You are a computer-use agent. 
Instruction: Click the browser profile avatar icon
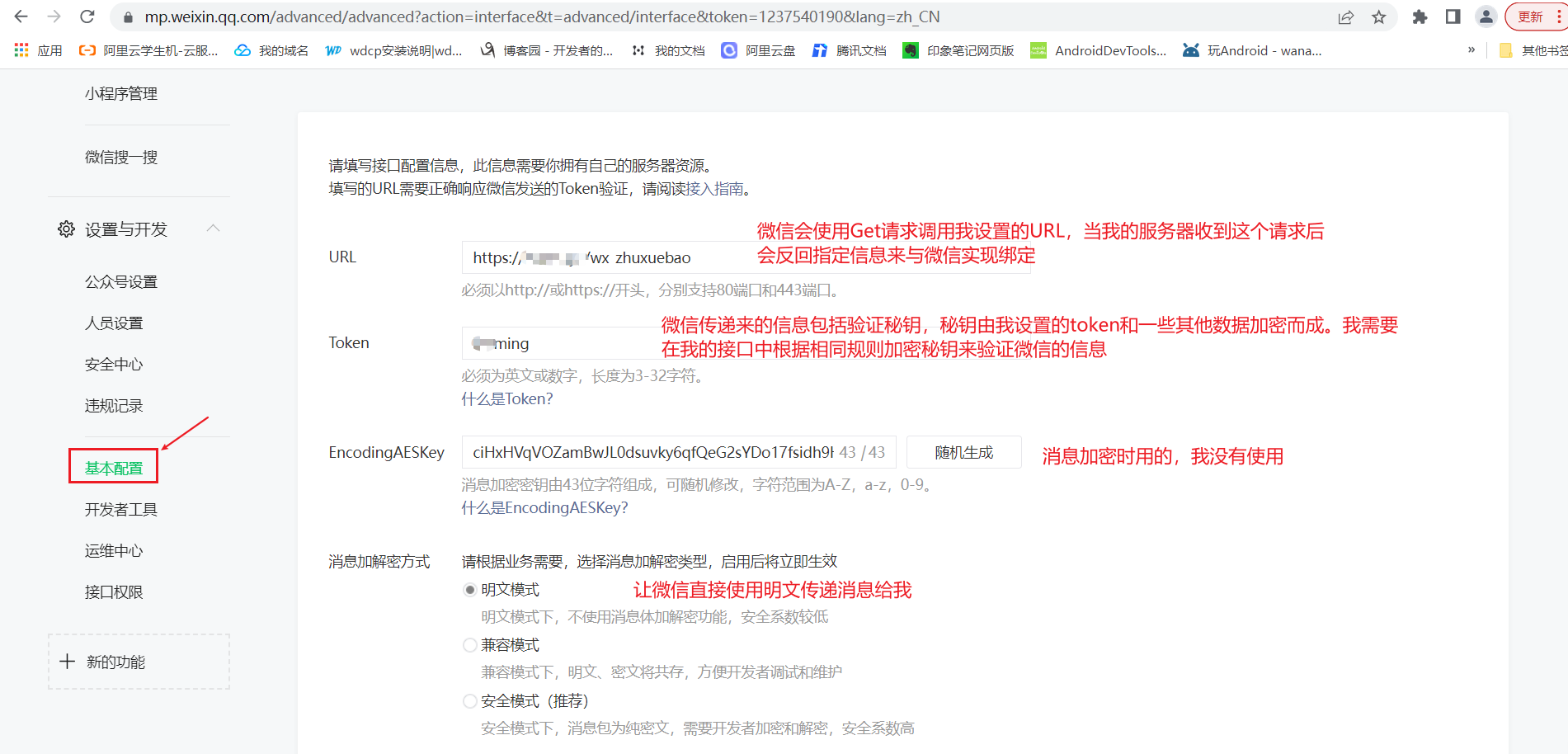1486,16
